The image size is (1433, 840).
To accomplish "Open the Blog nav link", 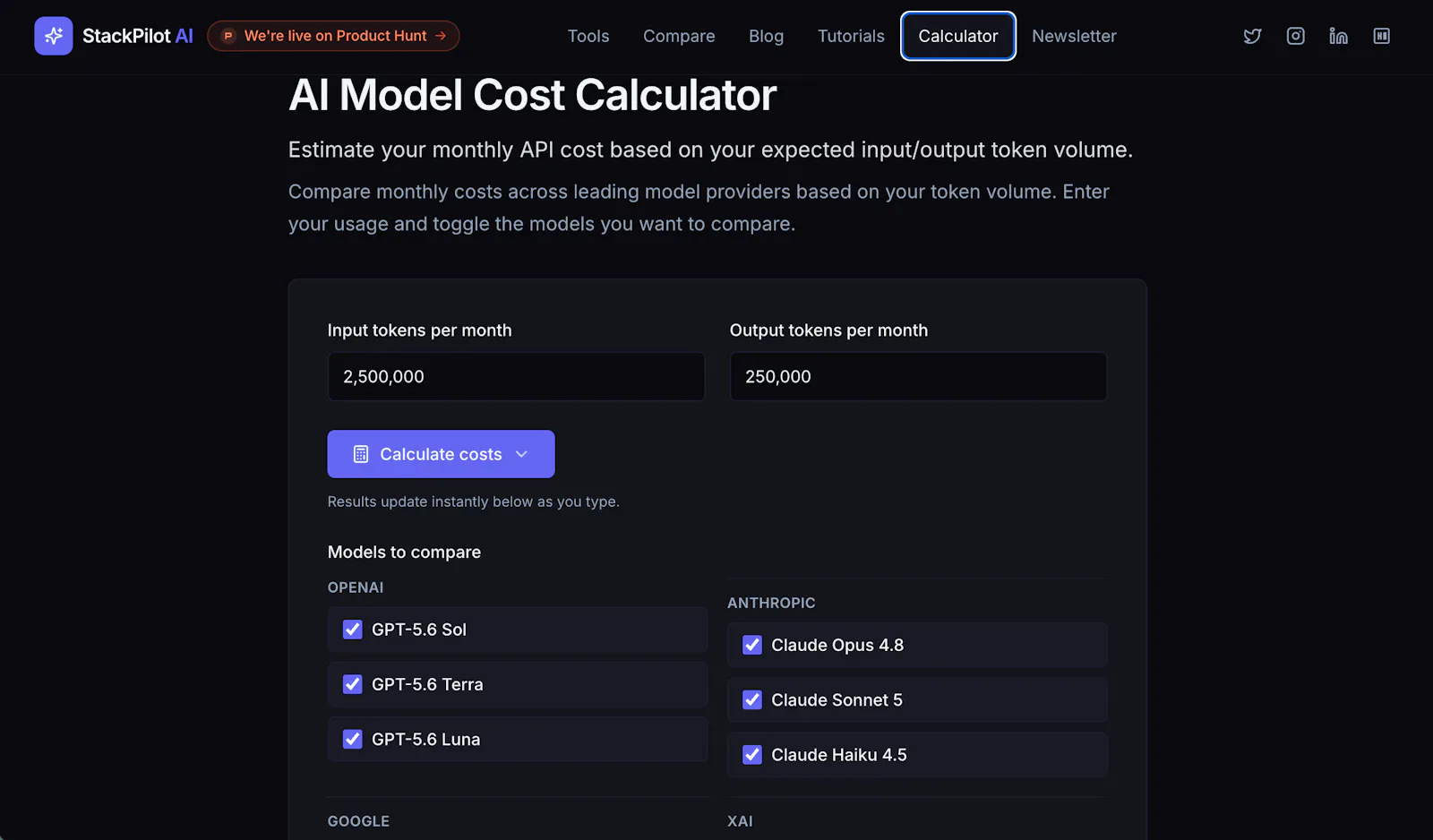I will click(x=767, y=36).
